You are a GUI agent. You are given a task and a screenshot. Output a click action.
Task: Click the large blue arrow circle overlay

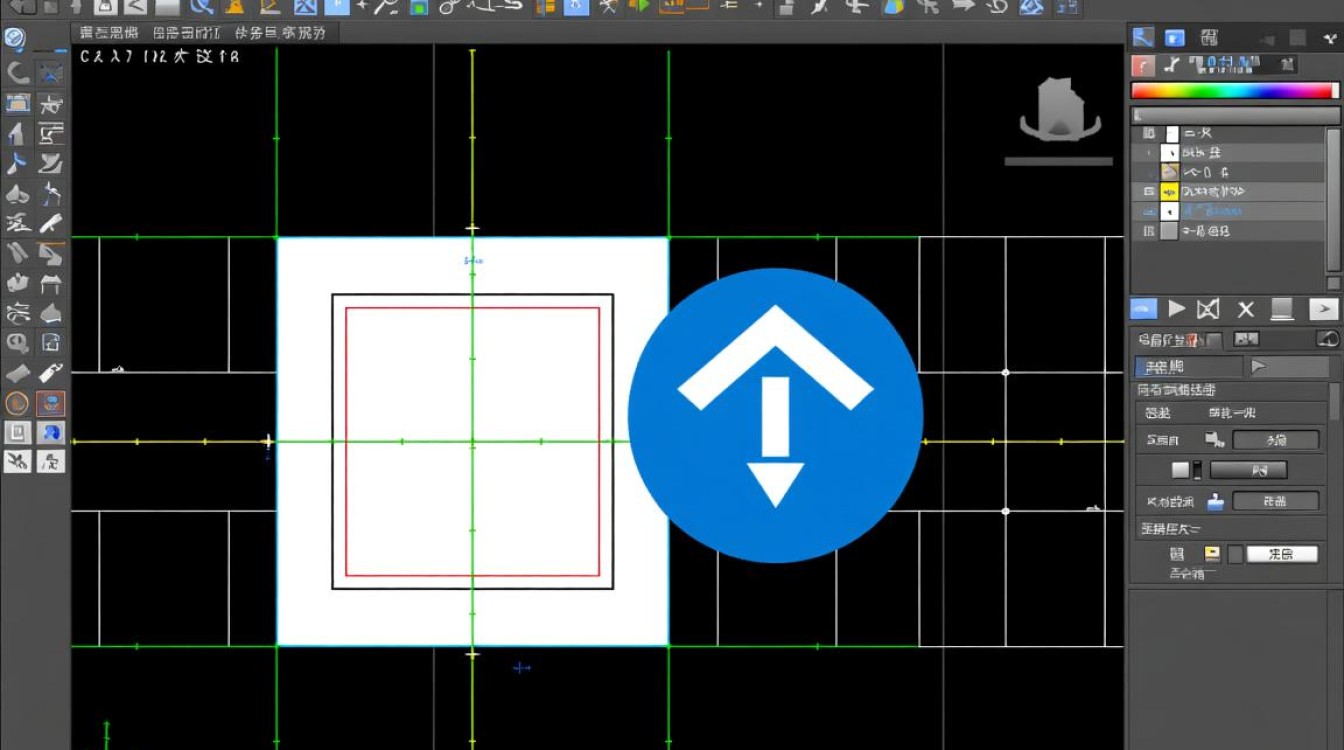775,415
